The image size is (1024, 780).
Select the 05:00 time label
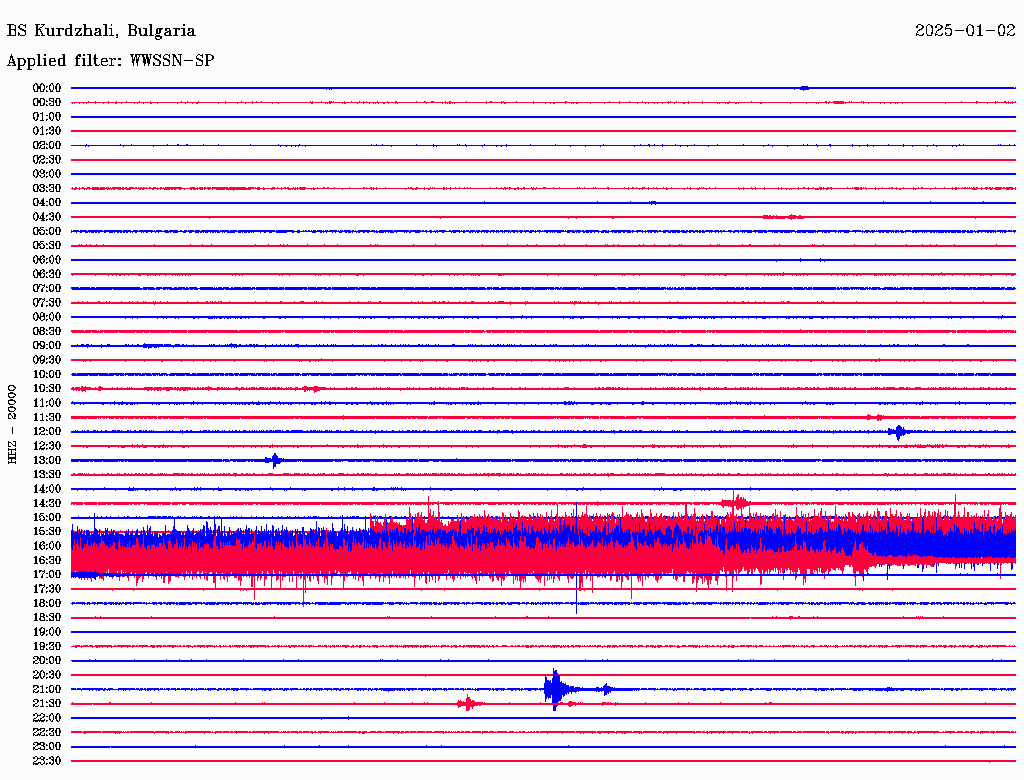point(47,231)
